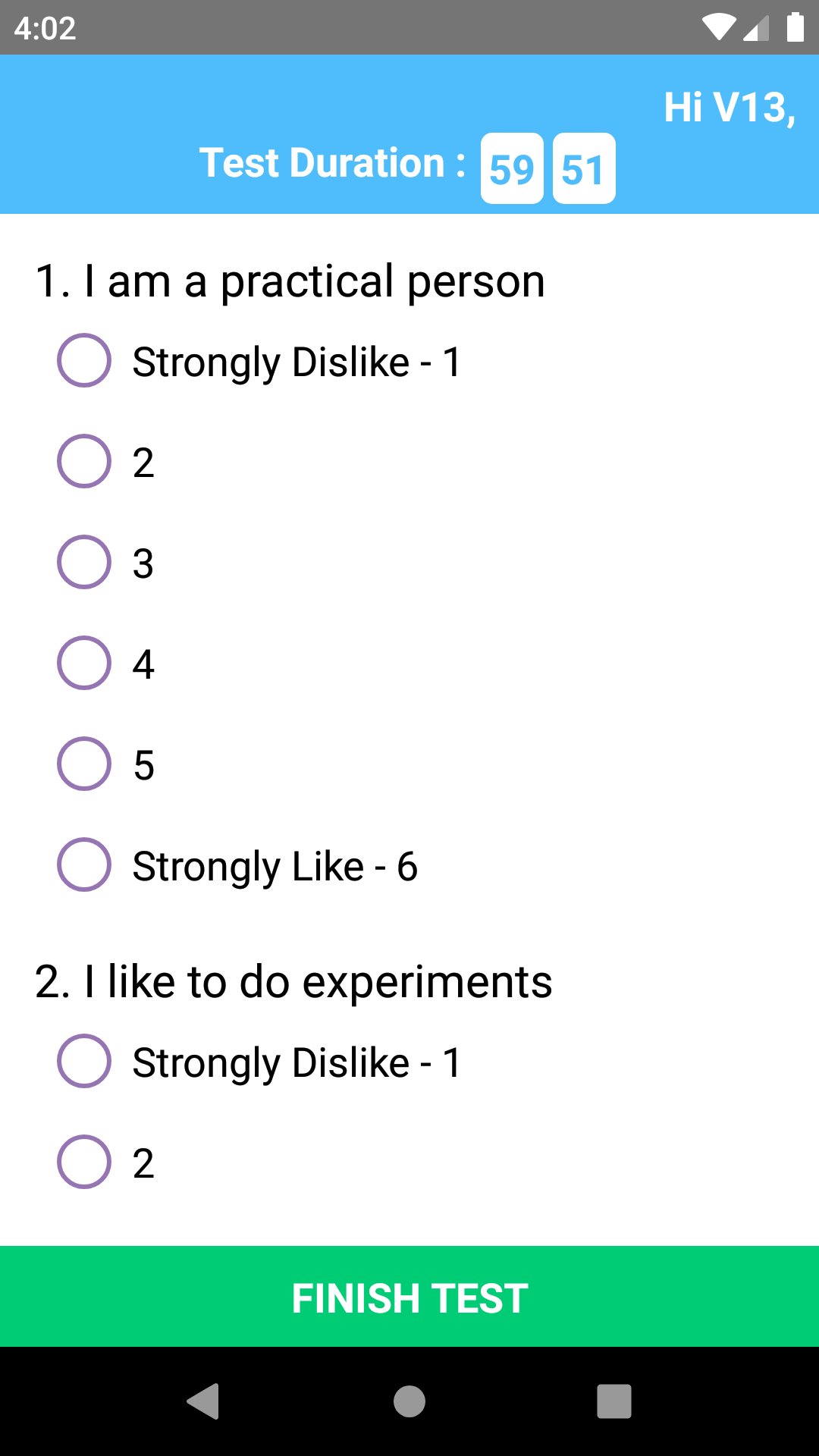
Task: Tap the Android back navigation icon
Action: click(203, 1401)
